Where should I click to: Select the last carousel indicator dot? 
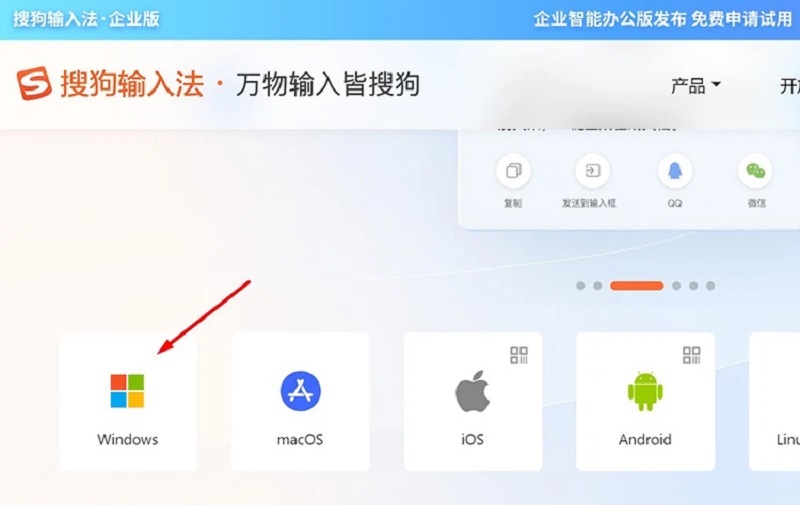[710, 286]
